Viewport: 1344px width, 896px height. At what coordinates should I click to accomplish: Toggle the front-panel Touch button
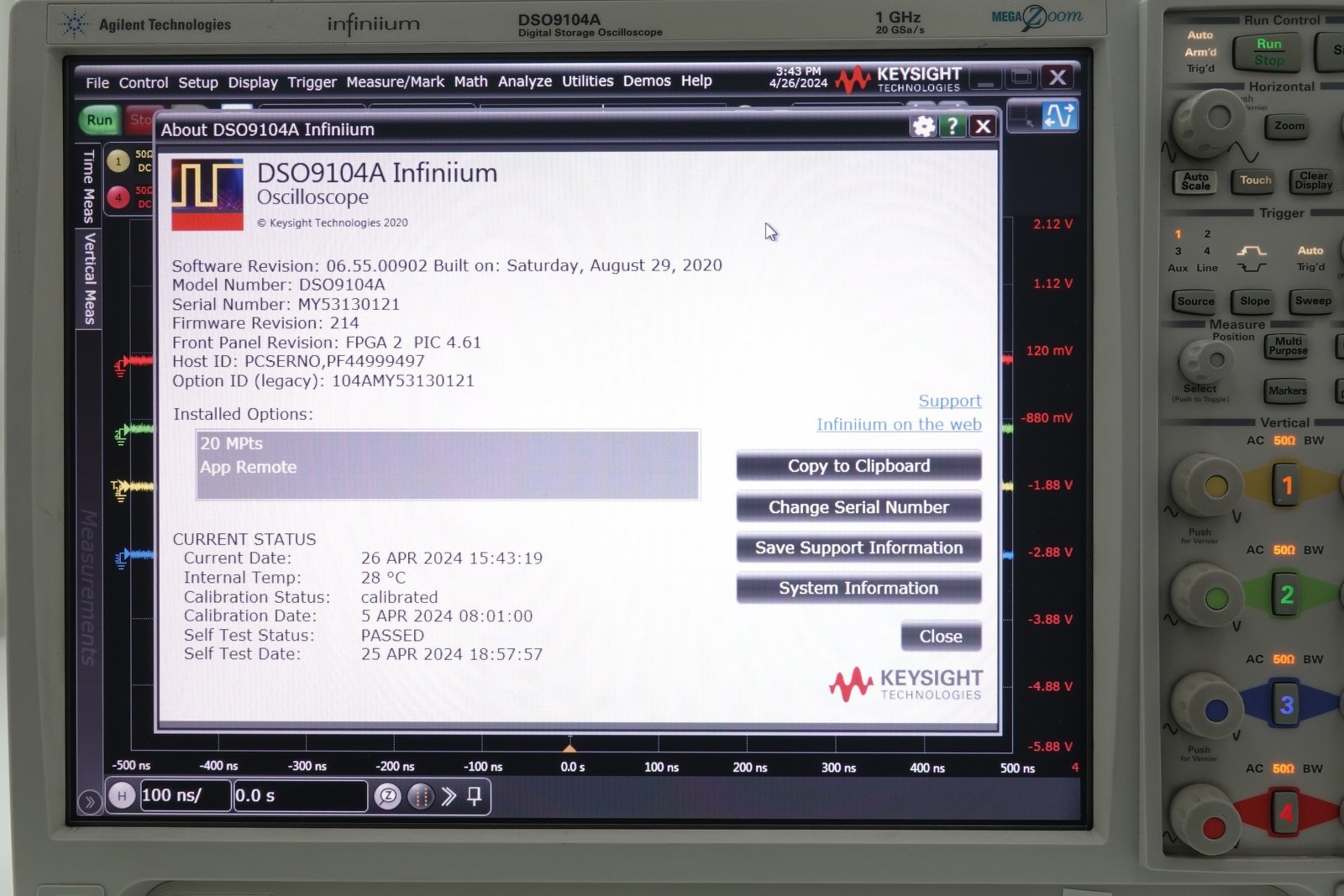(1255, 181)
